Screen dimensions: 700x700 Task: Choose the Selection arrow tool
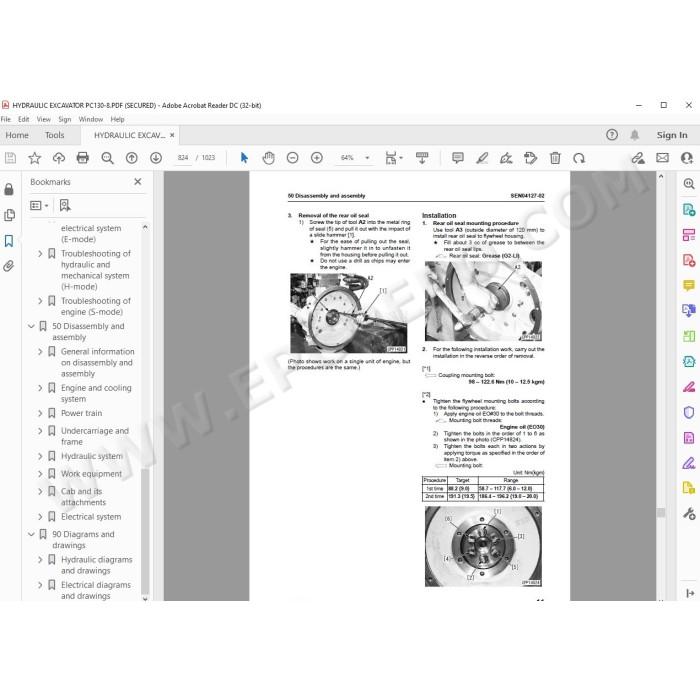coord(244,158)
